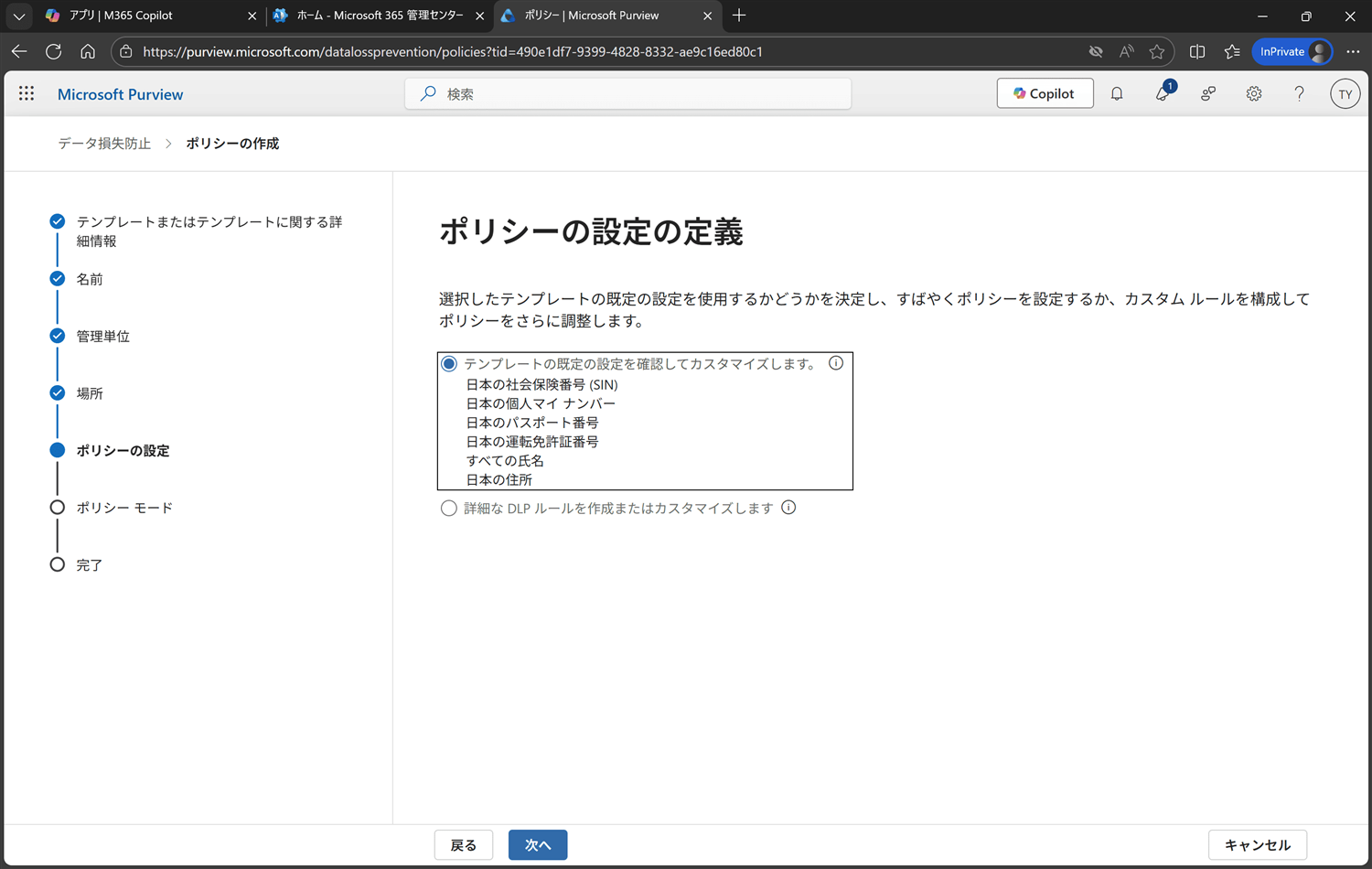Select テンプレートの既定の設定を確認してカスタマイズします radio
The width and height of the screenshot is (1372, 869).
click(449, 364)
